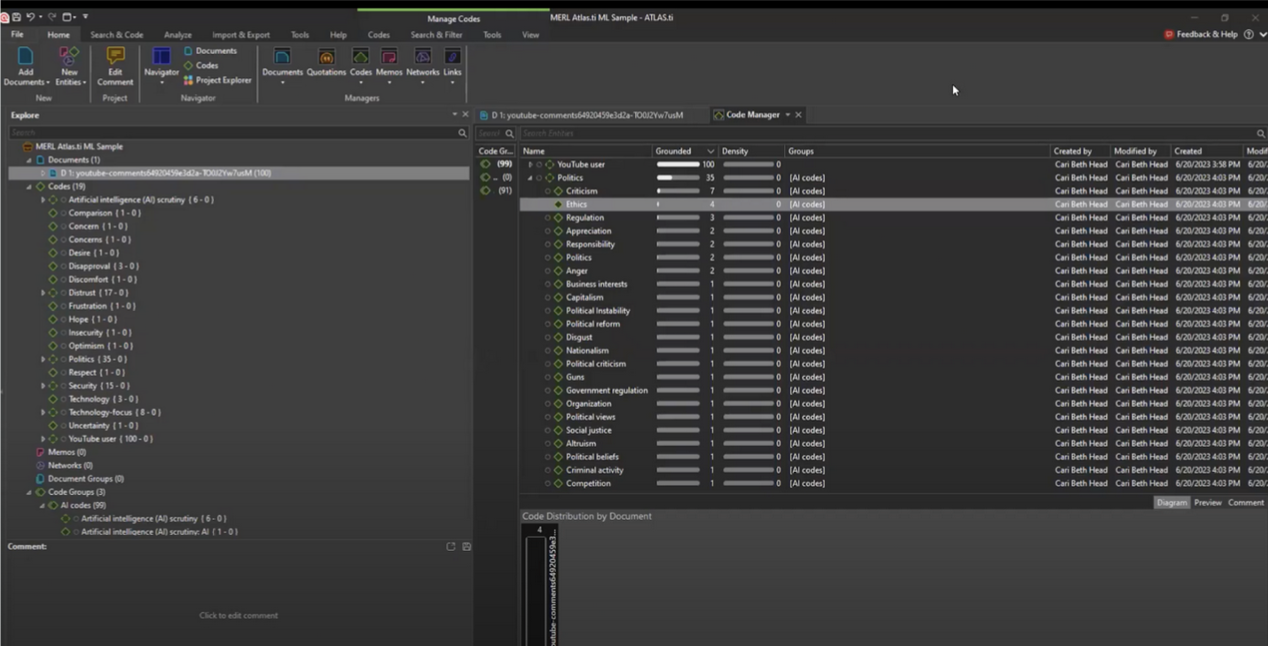Expand Distrust code in Explore tree
Image resolution: width=1268 pixels, height=646 pixels.
pyautogui.click(x=43, y=293)
